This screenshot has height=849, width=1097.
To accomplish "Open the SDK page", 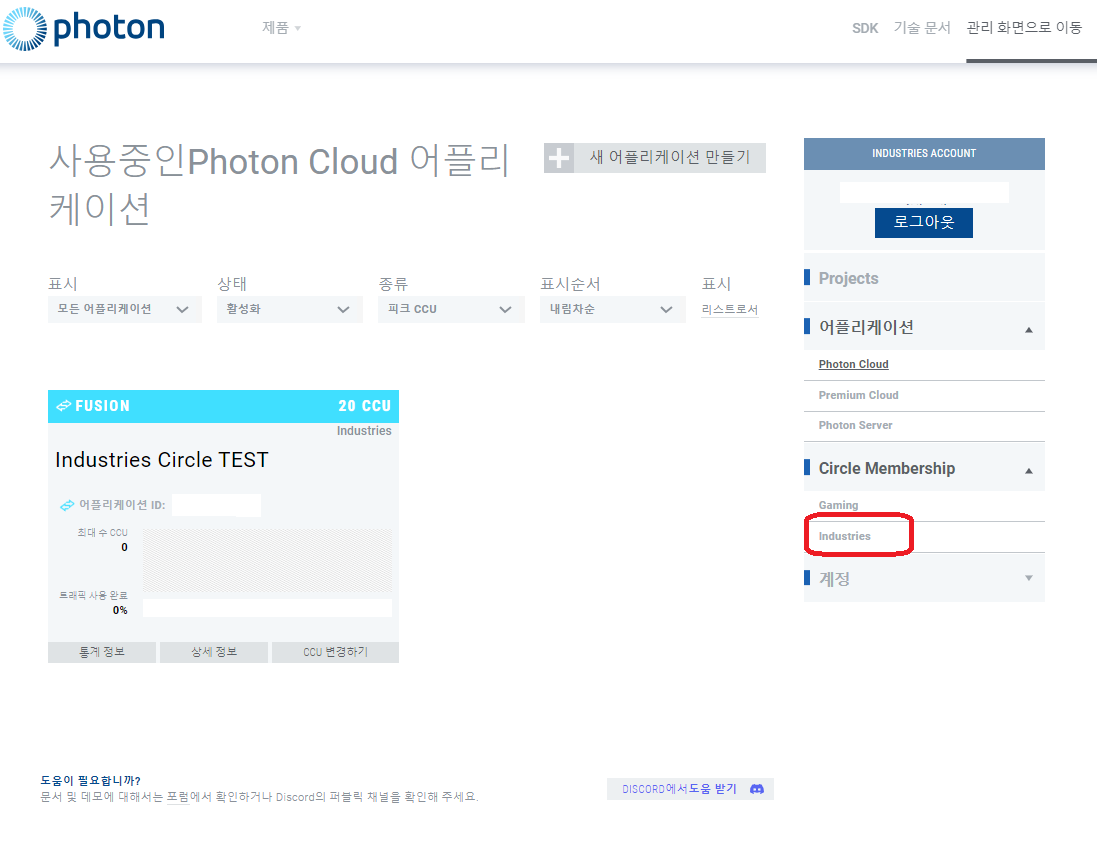I will [x=865, y=28].
